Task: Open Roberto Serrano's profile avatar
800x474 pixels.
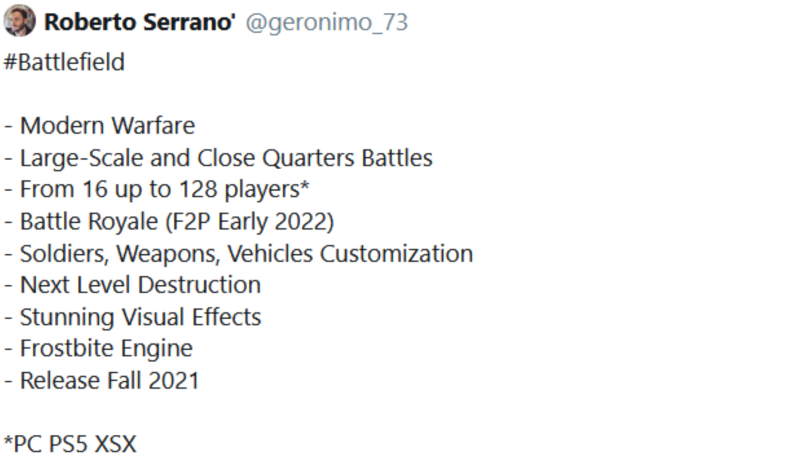Action: 19,21
